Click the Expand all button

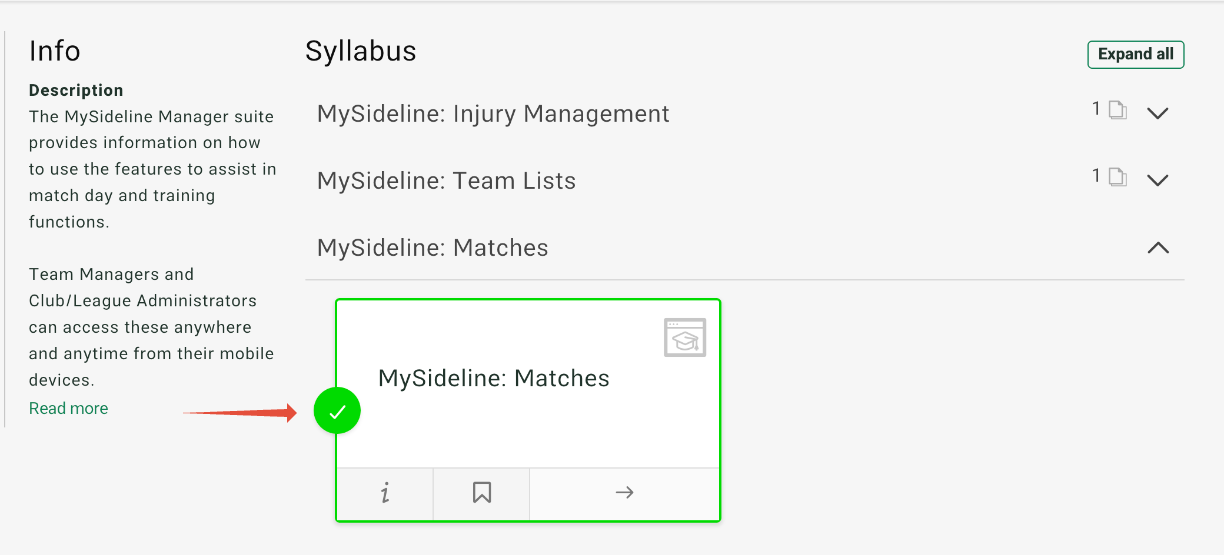pyautogui.click(x=1136, y=54)
